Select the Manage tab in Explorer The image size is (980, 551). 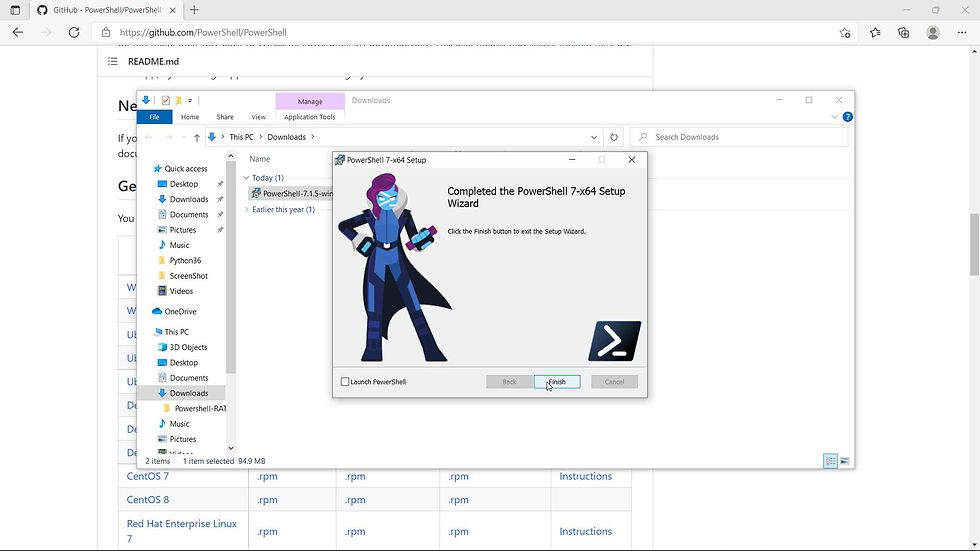[310, 101]
